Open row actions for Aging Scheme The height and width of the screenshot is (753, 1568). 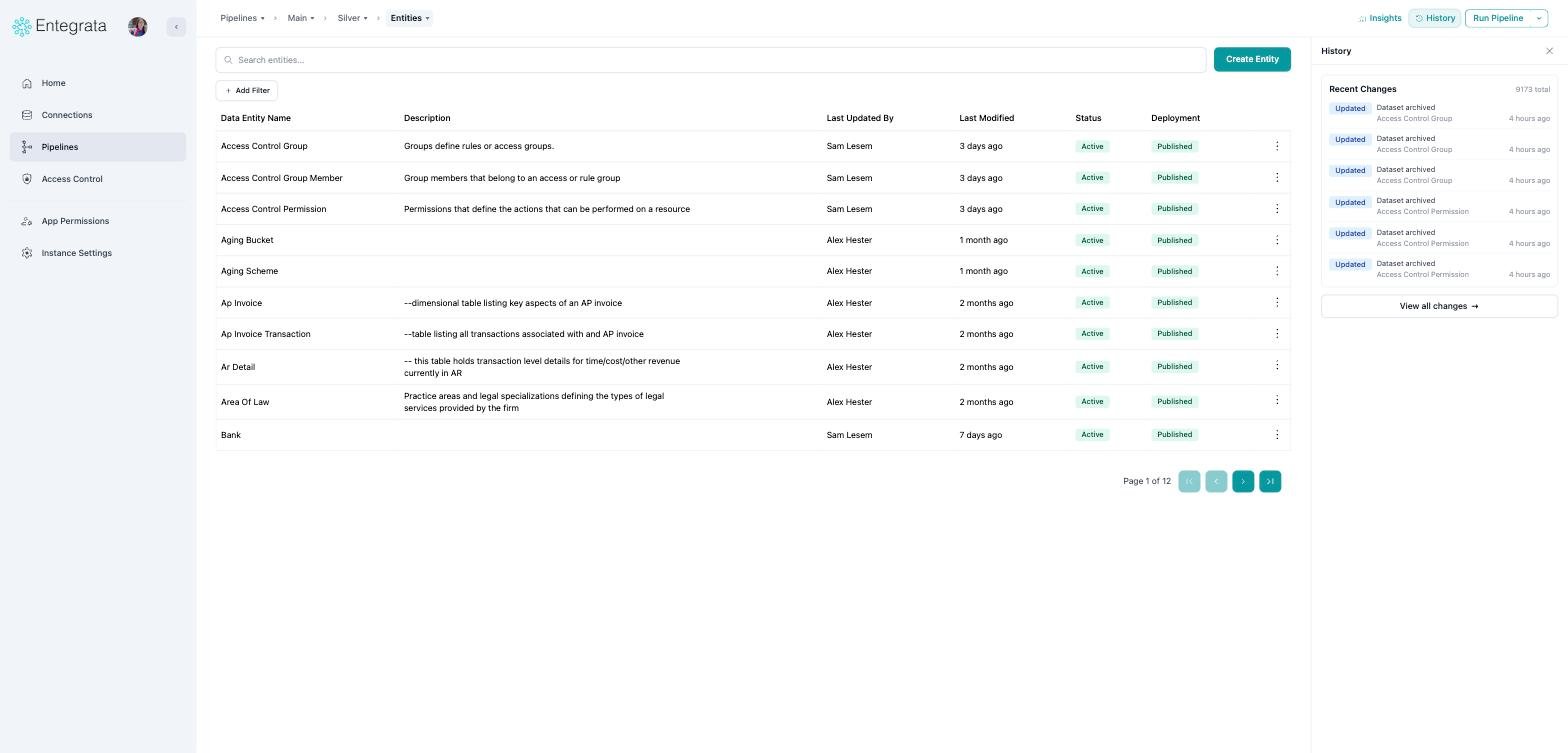tap(1277, 271)
